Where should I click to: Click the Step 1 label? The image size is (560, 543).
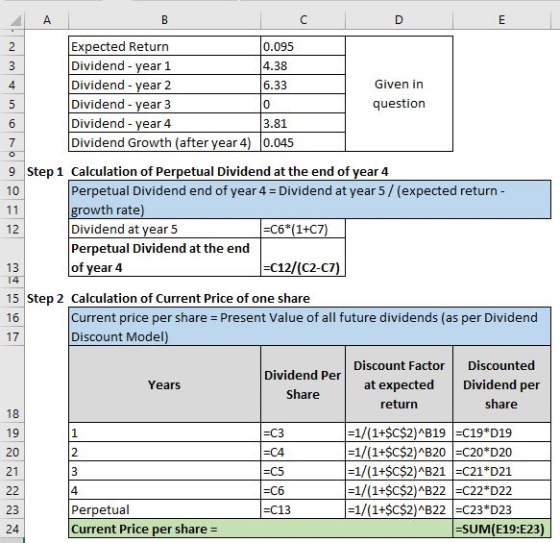click(45, 171)
